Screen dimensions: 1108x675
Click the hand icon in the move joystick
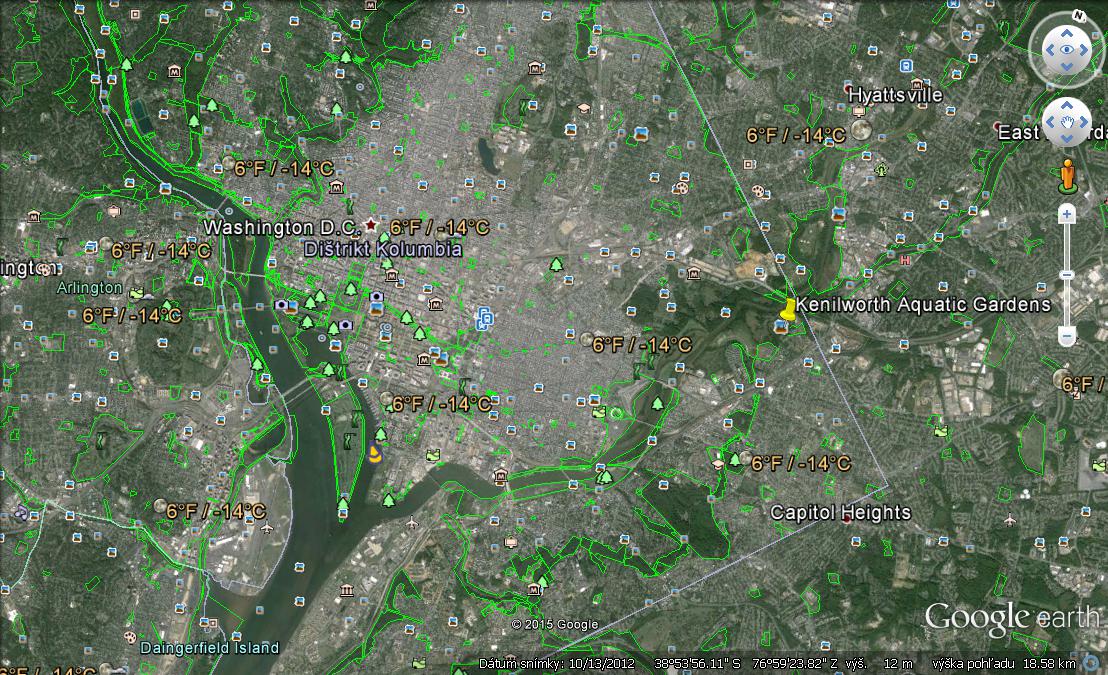pos(1067,122)
